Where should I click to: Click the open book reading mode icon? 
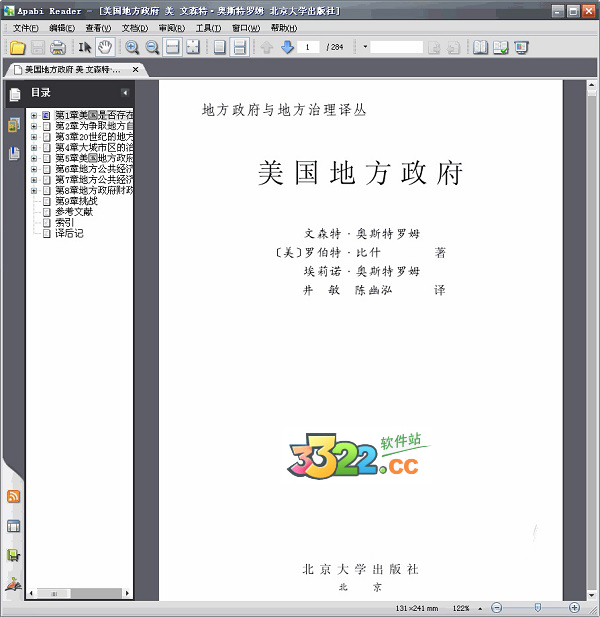pos(480,47)
